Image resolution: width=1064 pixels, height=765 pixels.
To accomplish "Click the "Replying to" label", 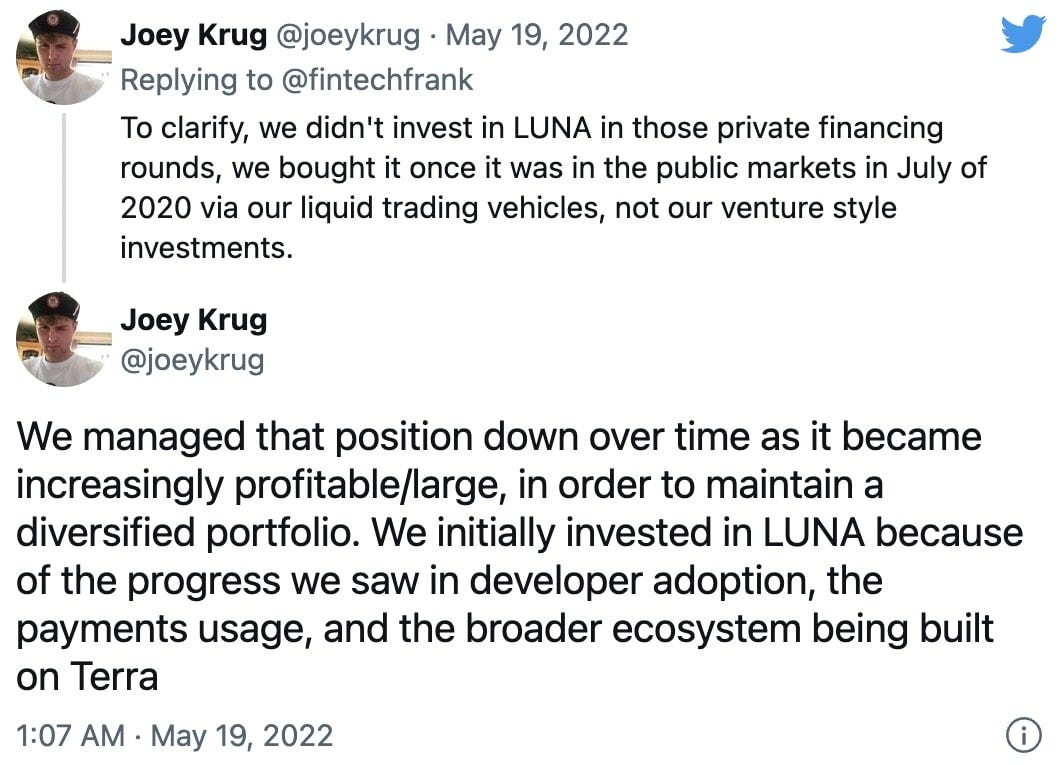I will coord(196,80).
